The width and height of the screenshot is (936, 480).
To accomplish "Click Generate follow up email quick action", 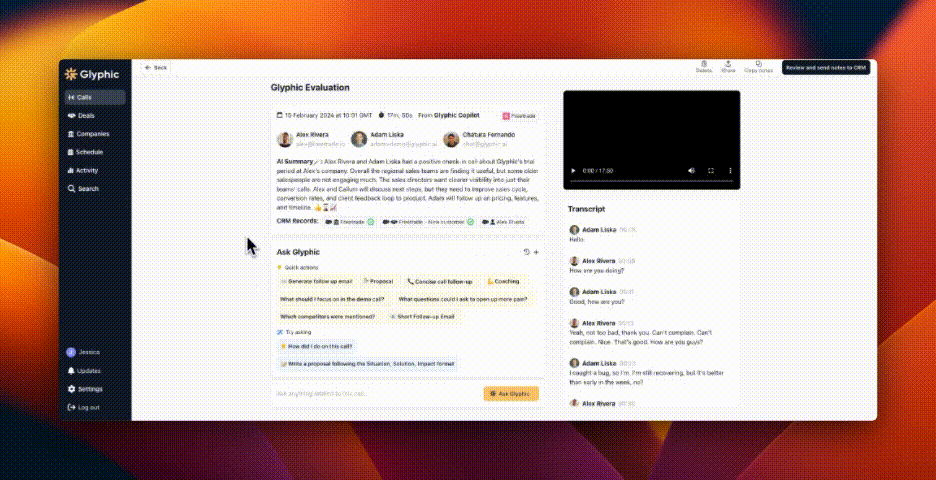I will [x=317, y=281].
